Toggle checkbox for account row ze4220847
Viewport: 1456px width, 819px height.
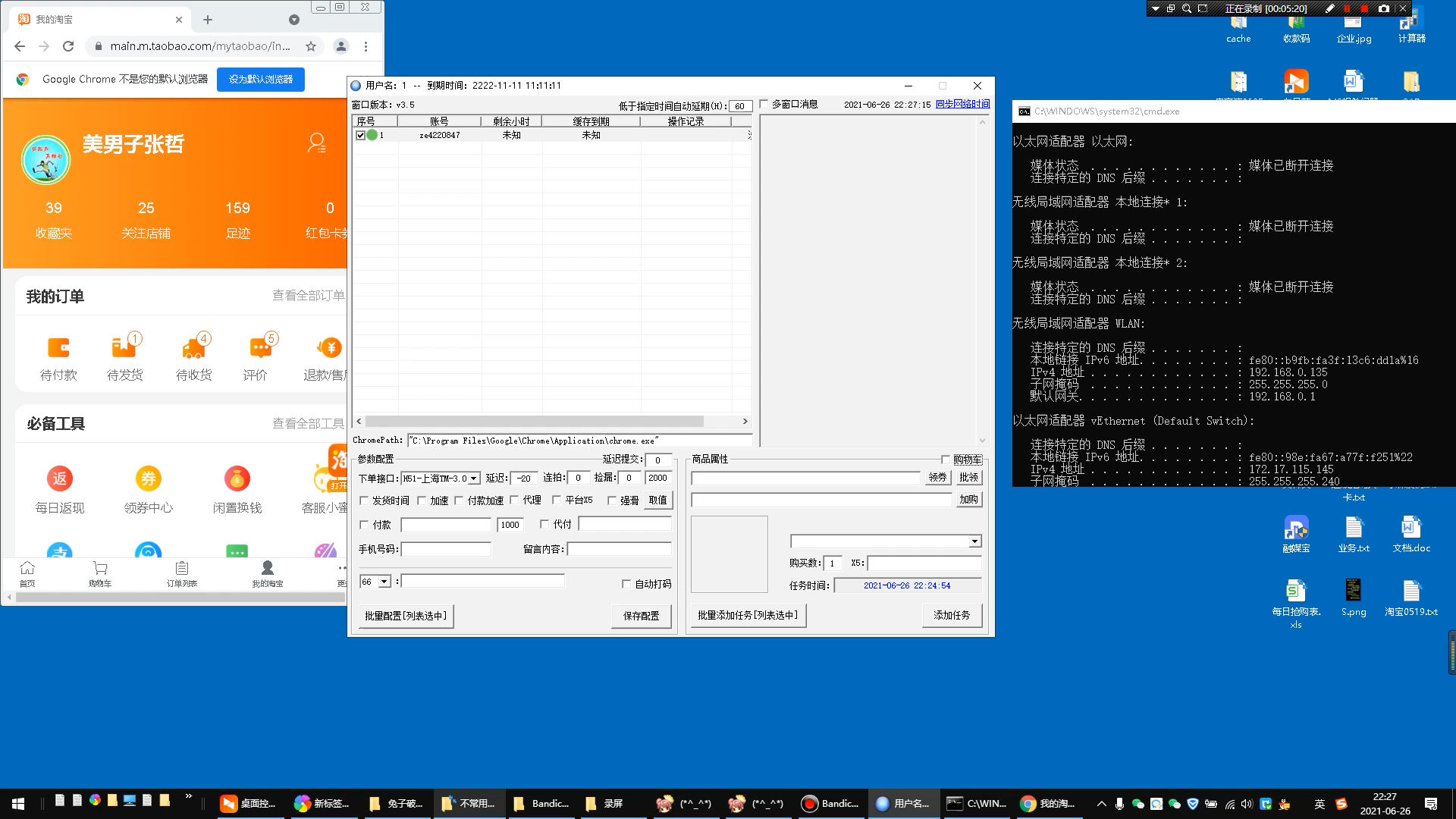click(x=361, y=135)
